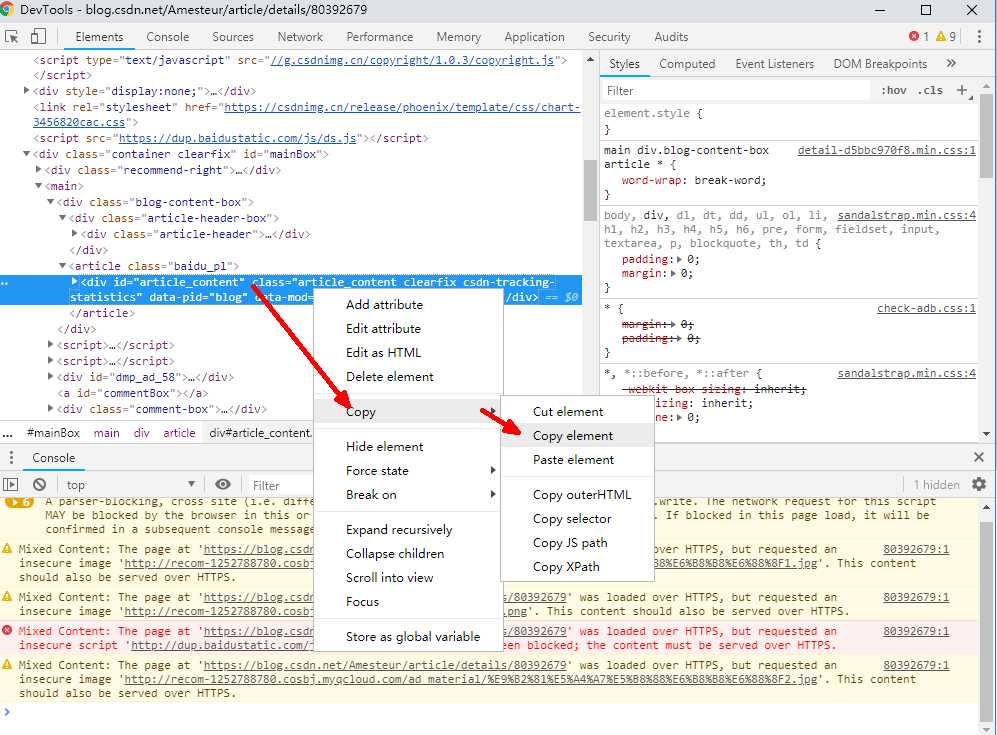Show the console sidebar icon
The image size is (997, 735).
(x=11, y=484)
